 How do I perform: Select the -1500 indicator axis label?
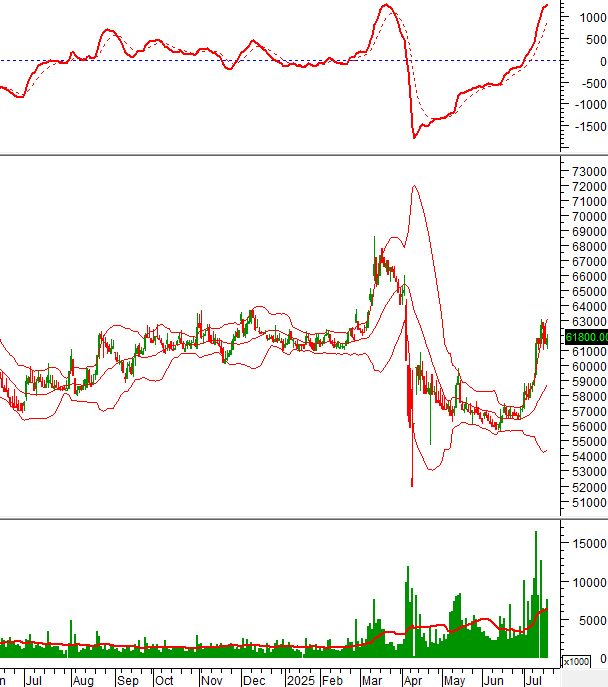click(590, 127)
